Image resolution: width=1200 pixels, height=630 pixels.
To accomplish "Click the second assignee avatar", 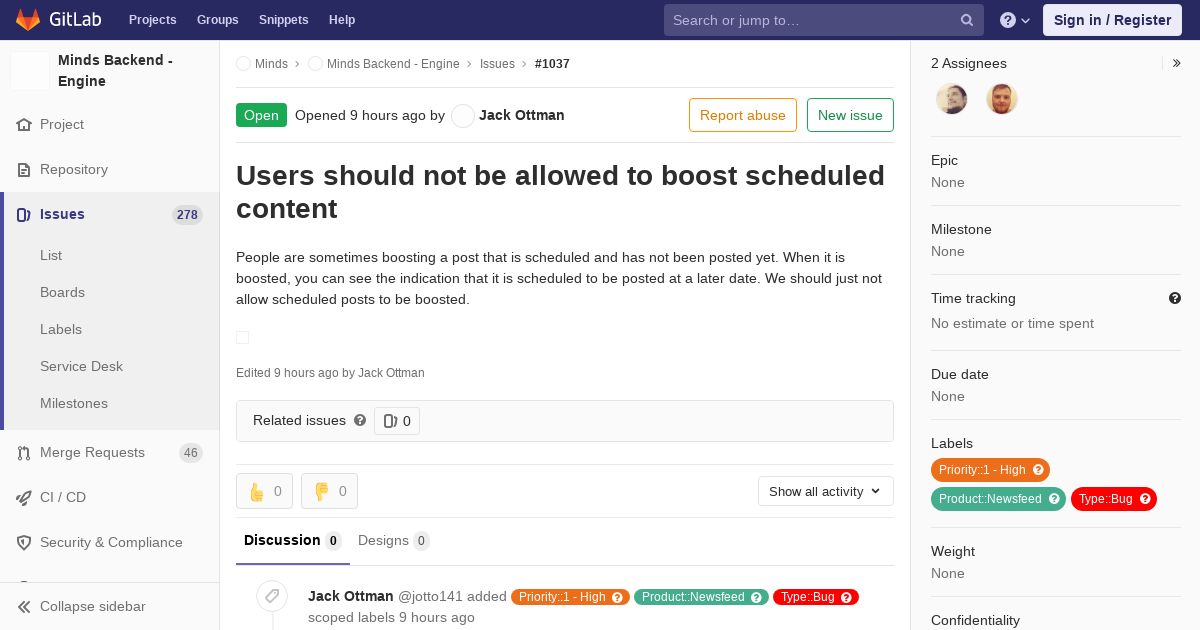I will coord(1002,99).
